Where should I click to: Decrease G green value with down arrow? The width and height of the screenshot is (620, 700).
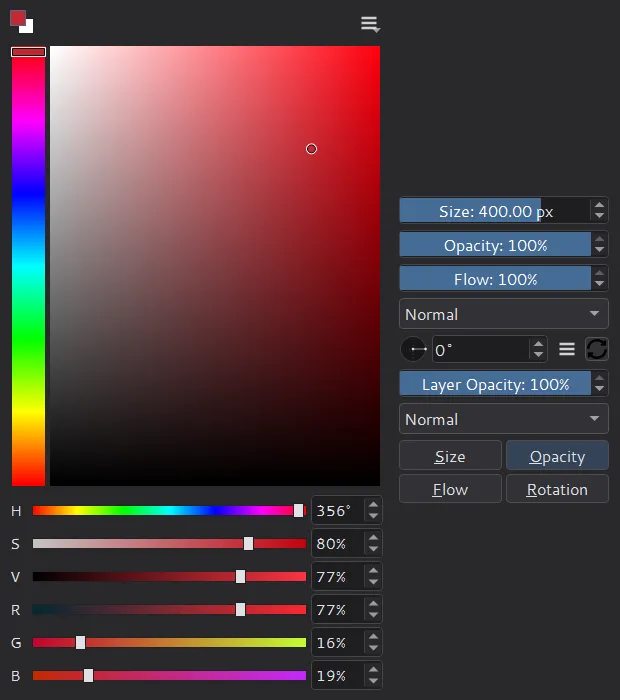[373, 648]
